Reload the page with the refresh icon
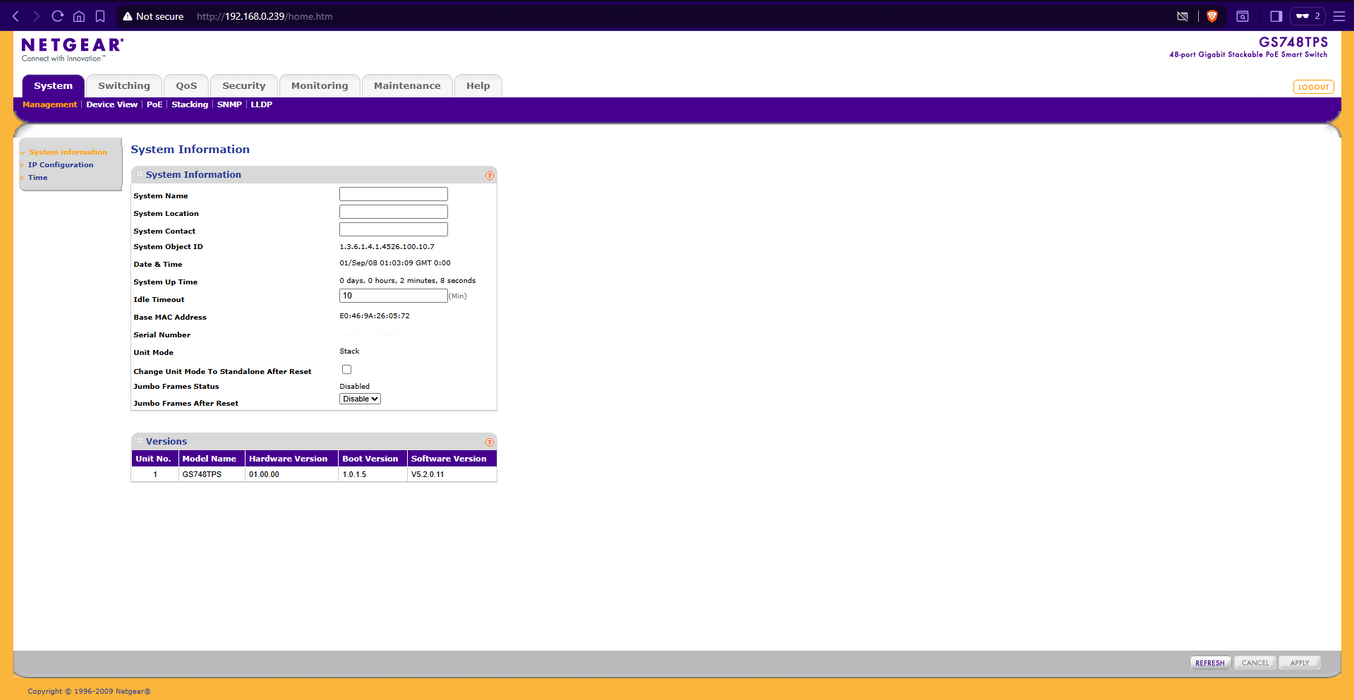The width and height of the screenshot is (1354, 700). [57, 16]
